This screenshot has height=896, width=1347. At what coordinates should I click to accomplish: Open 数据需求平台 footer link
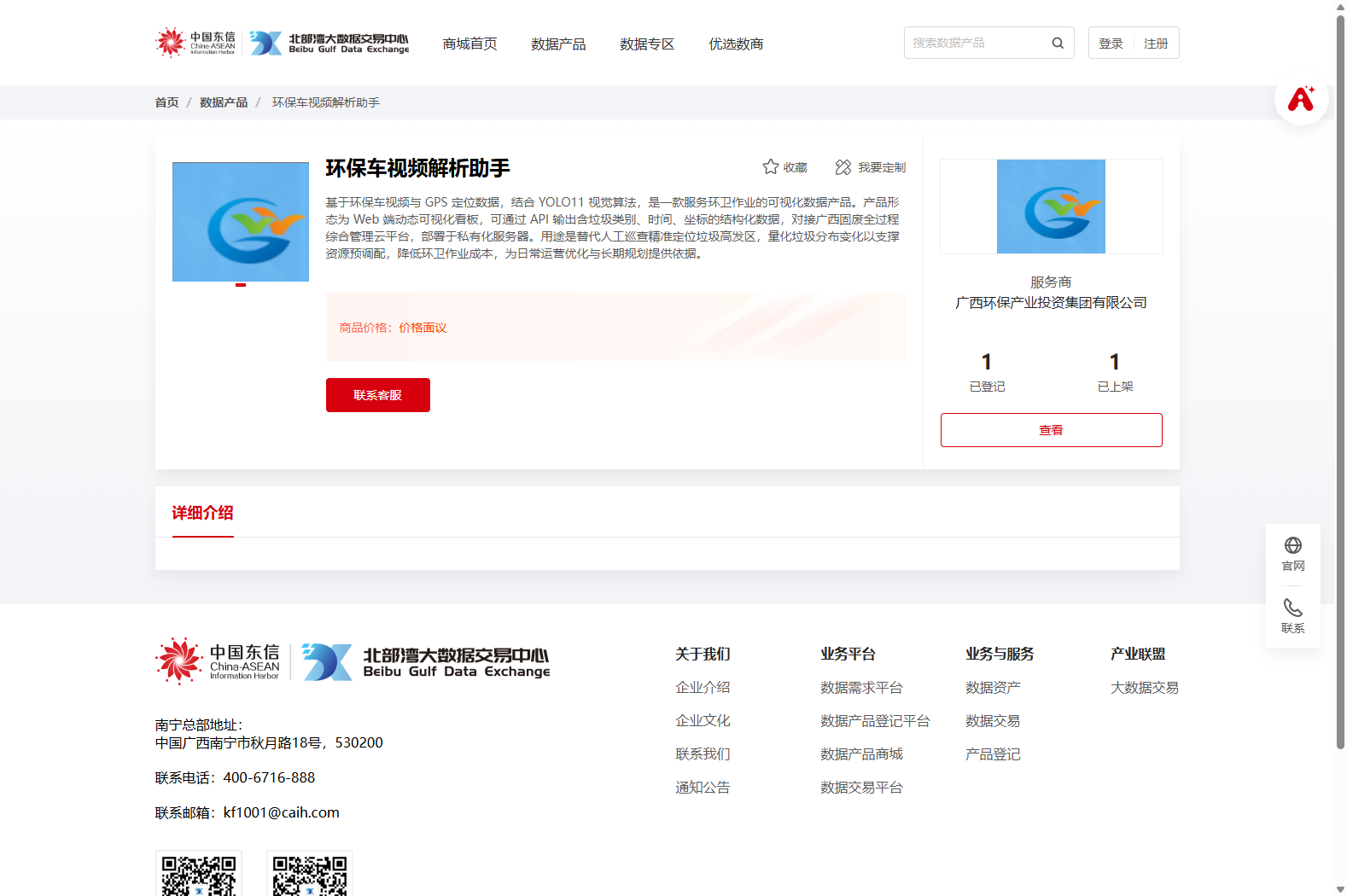coord(862,688)
